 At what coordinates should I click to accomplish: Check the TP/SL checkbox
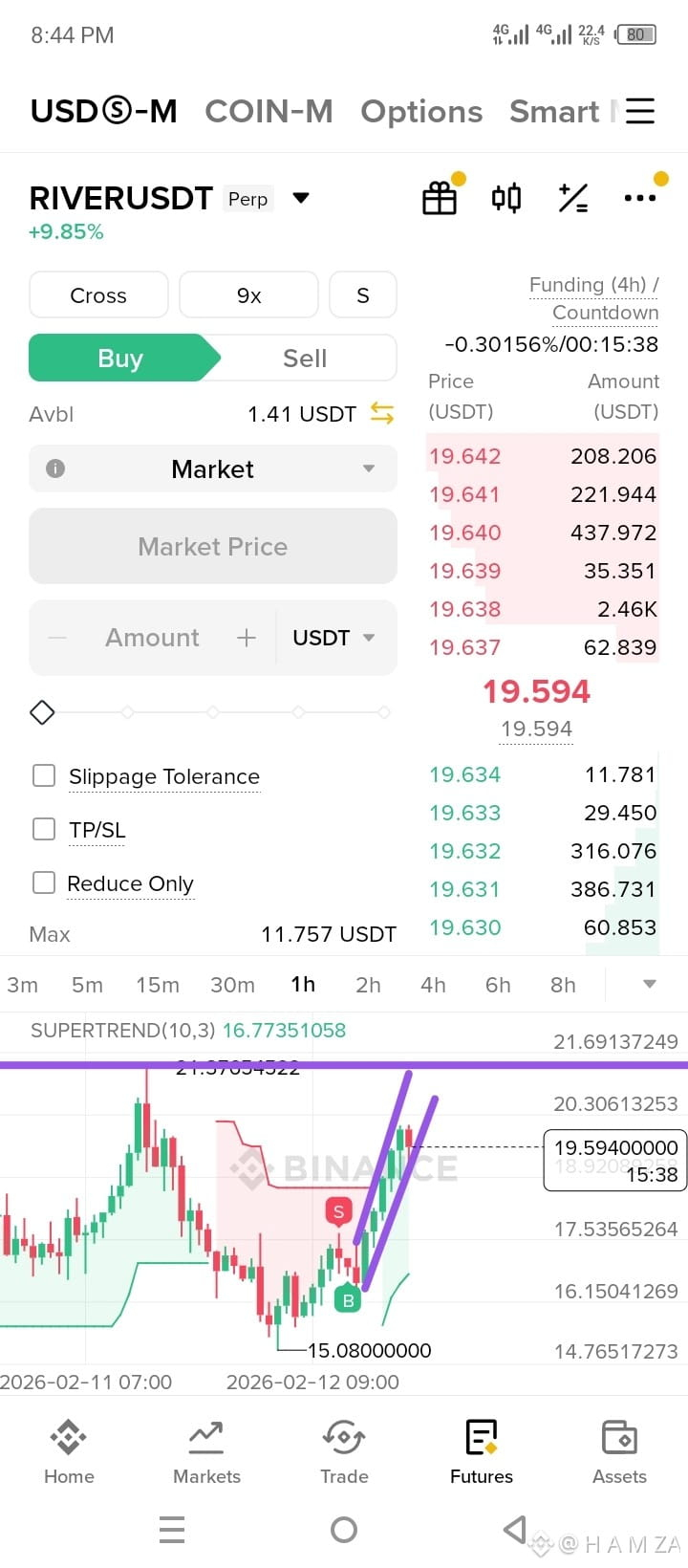[44, 829]
